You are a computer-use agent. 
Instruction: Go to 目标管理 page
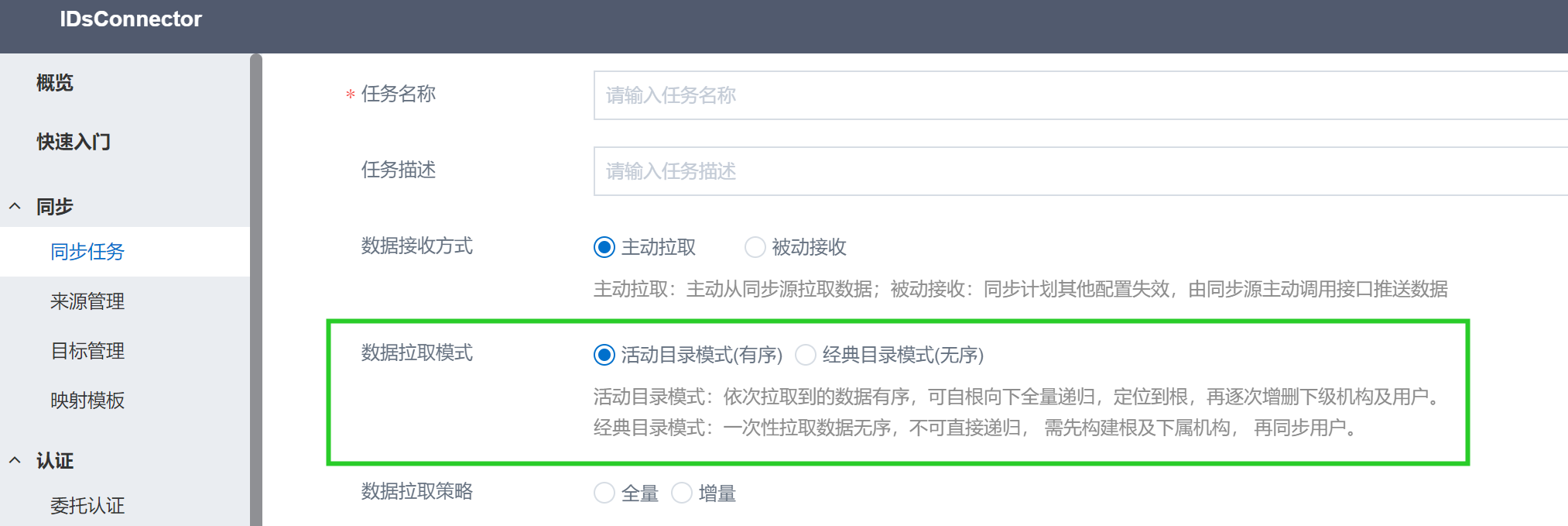click(87, 351)
